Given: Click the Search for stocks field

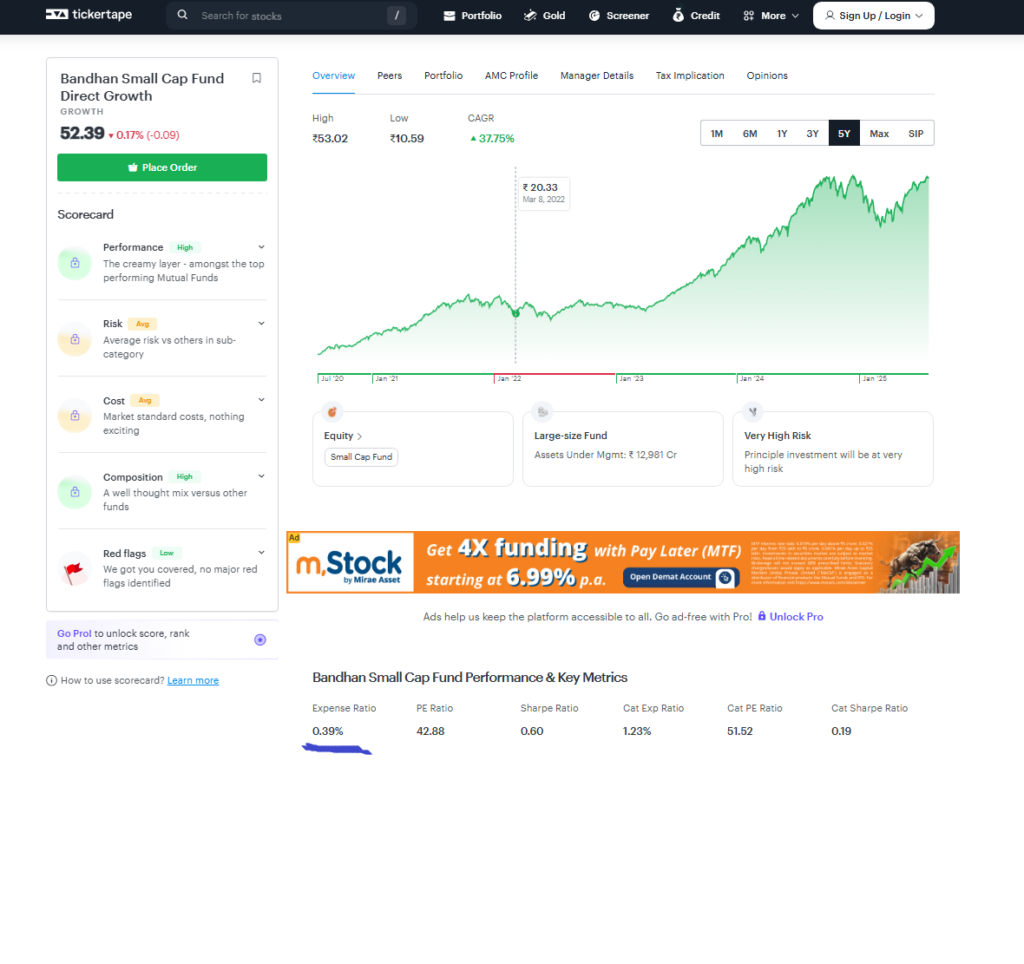Looking at the screenshot, I should (291, 15).
